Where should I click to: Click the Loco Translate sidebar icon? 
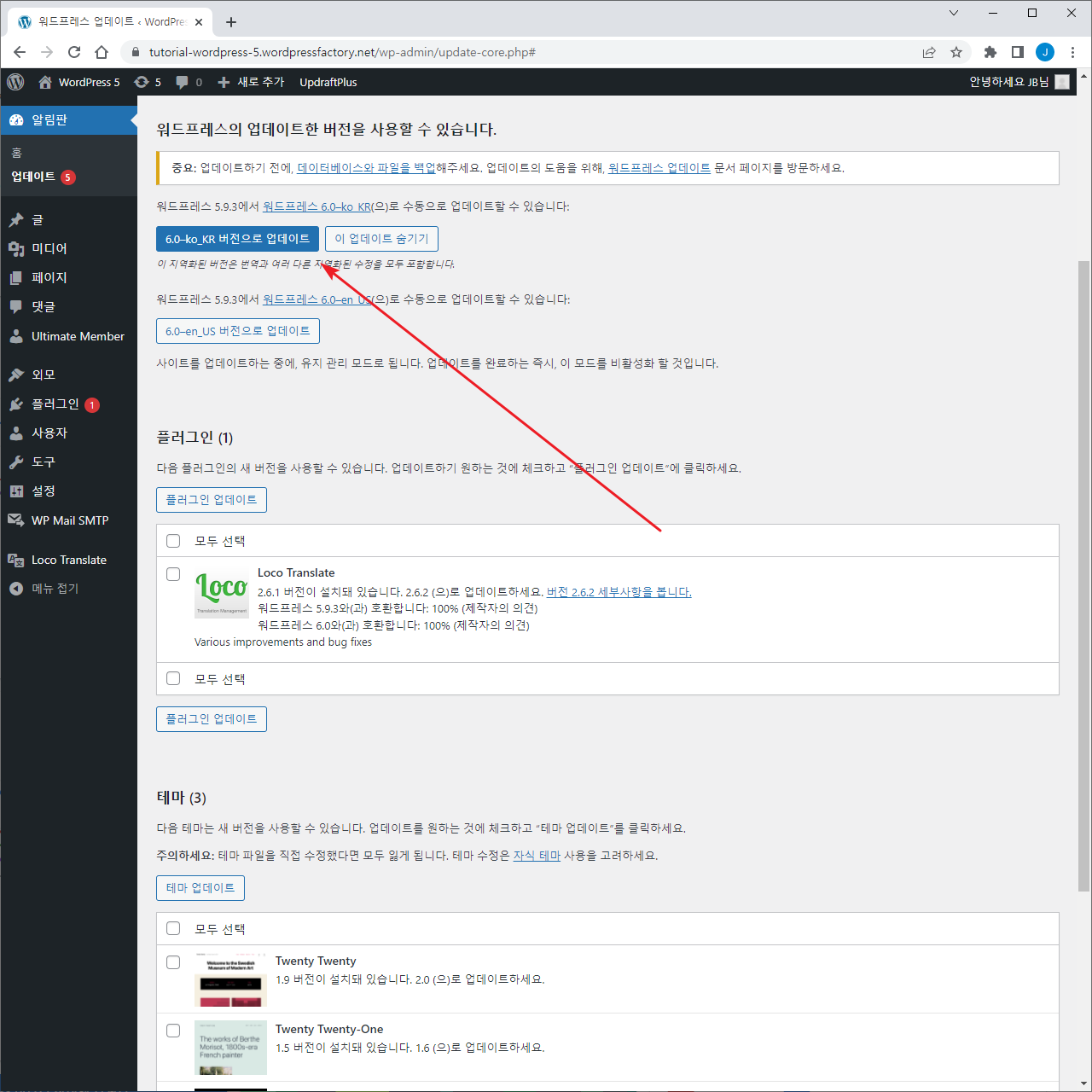(x=16, y=560)
